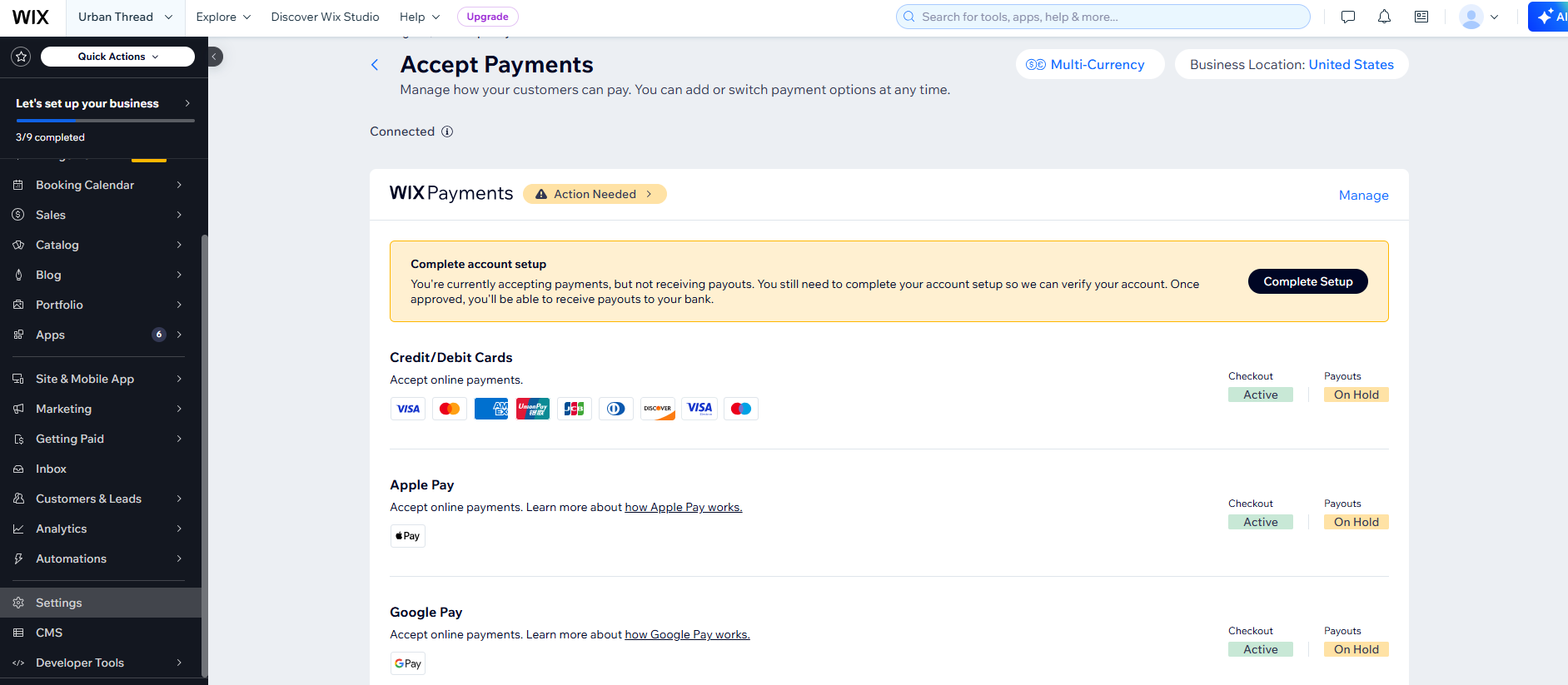The height and width of the screenshot is (685, 1568).
Task: Click the UnionPay logo
Action: pyautogui.click(x=533, y=409)
